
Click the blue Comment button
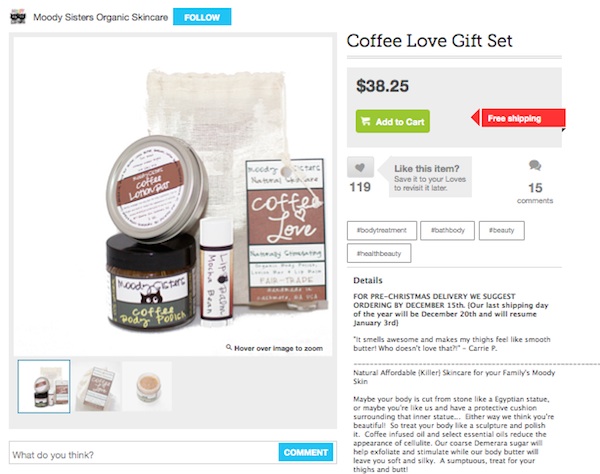click(x=306, y=452)
